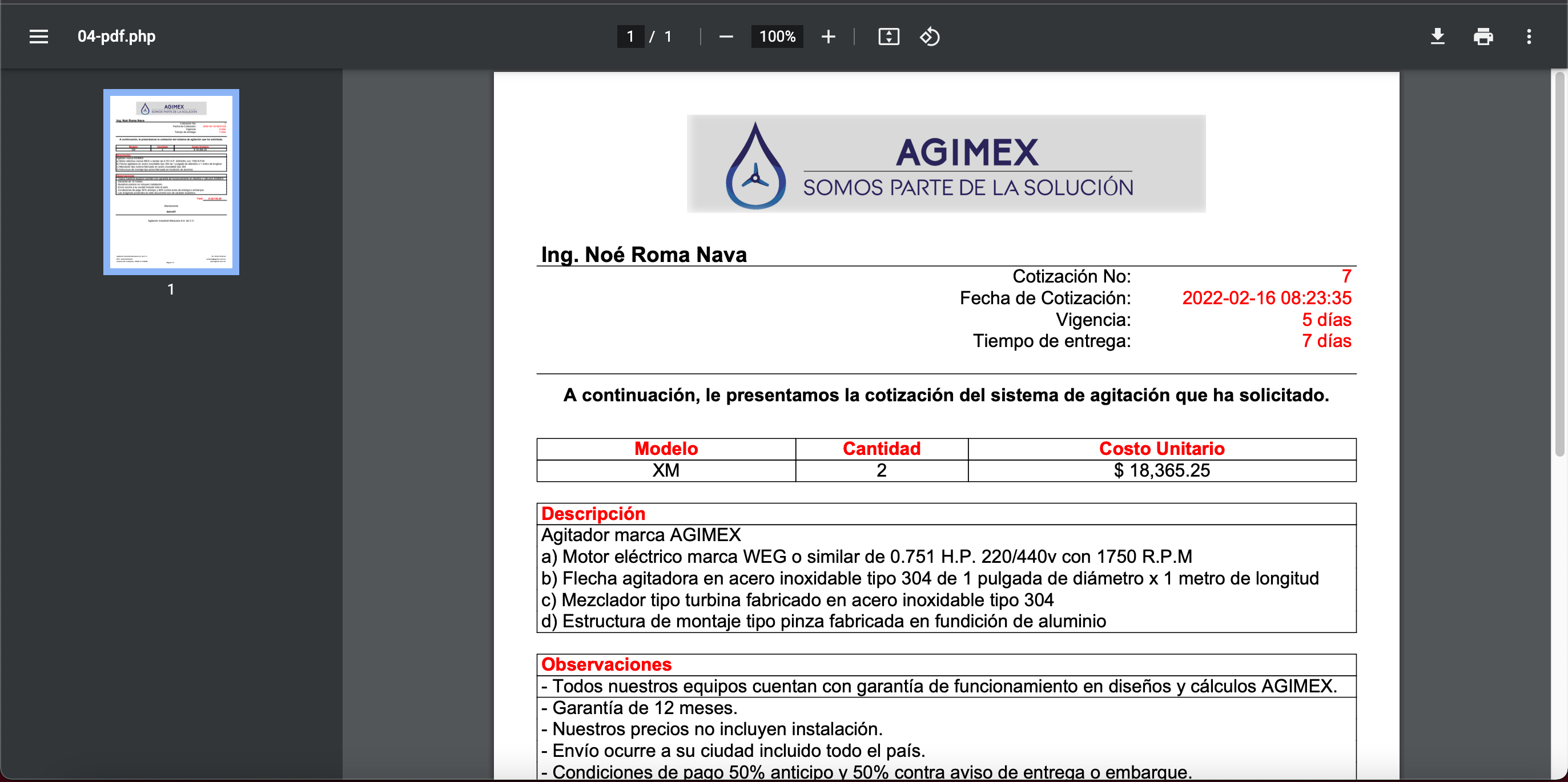
Task: Open the more actions three-dot menu
Action: 1529,37
